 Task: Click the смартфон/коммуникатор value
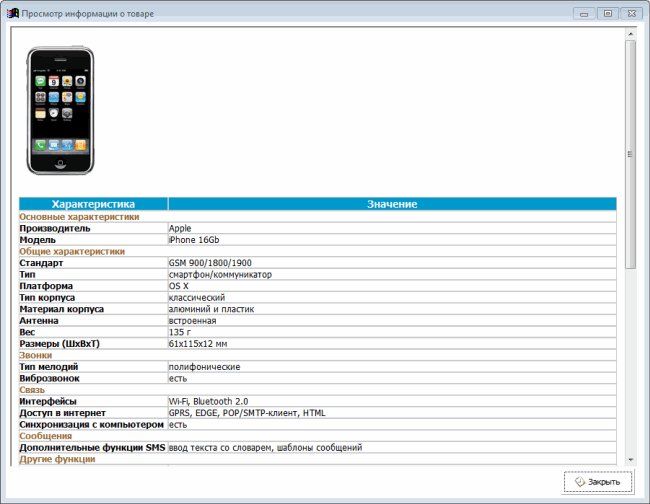(x=220, y=275)
